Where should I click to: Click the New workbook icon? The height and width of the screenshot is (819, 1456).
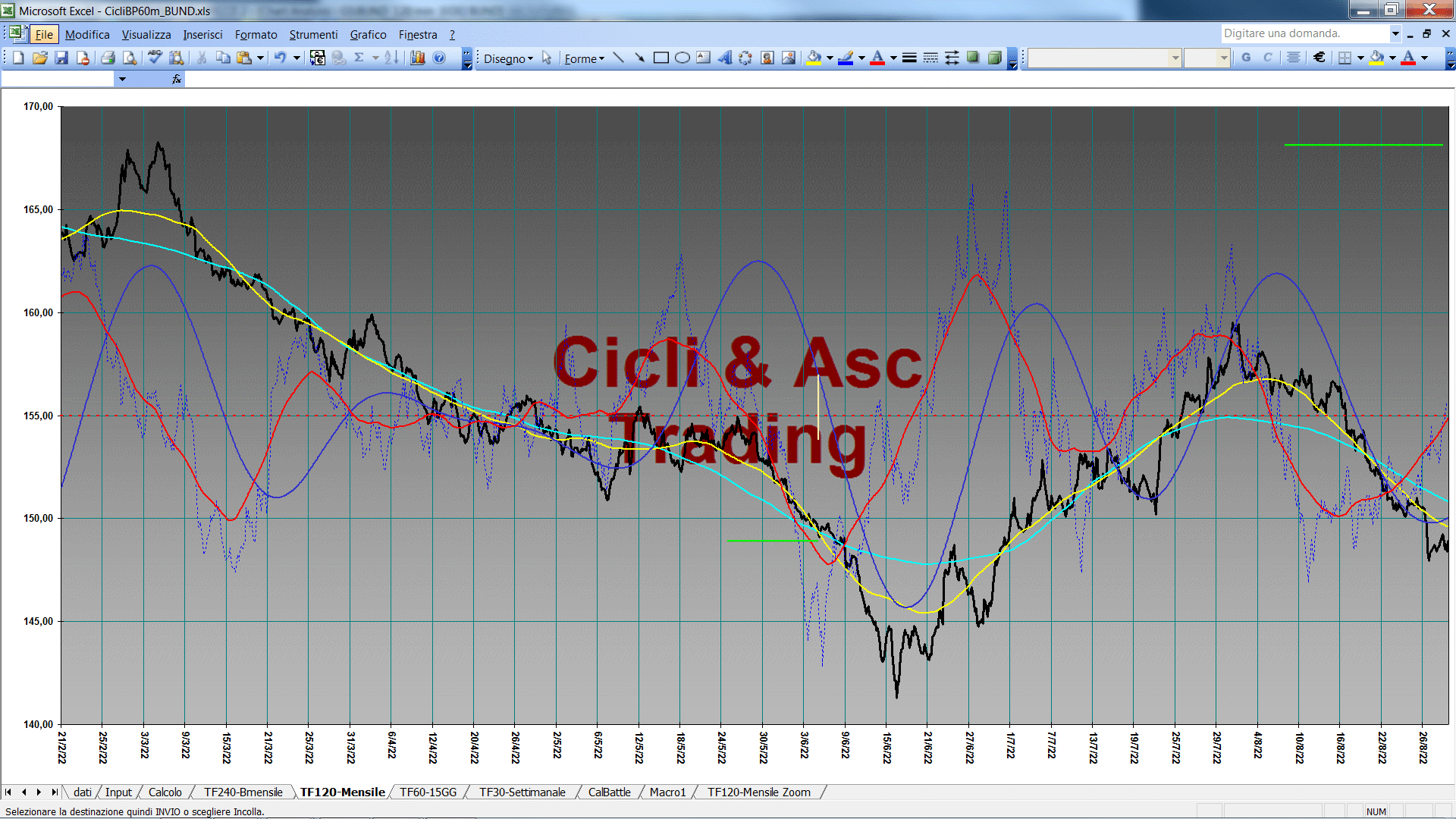[18, 58]
